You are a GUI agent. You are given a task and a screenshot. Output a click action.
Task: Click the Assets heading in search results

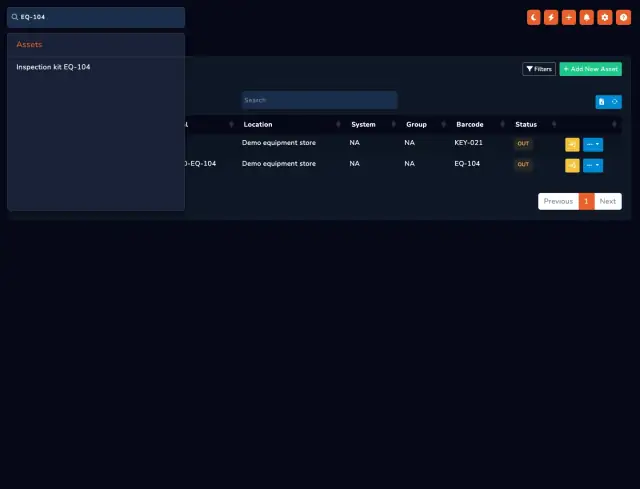click(x=29, y=44)
